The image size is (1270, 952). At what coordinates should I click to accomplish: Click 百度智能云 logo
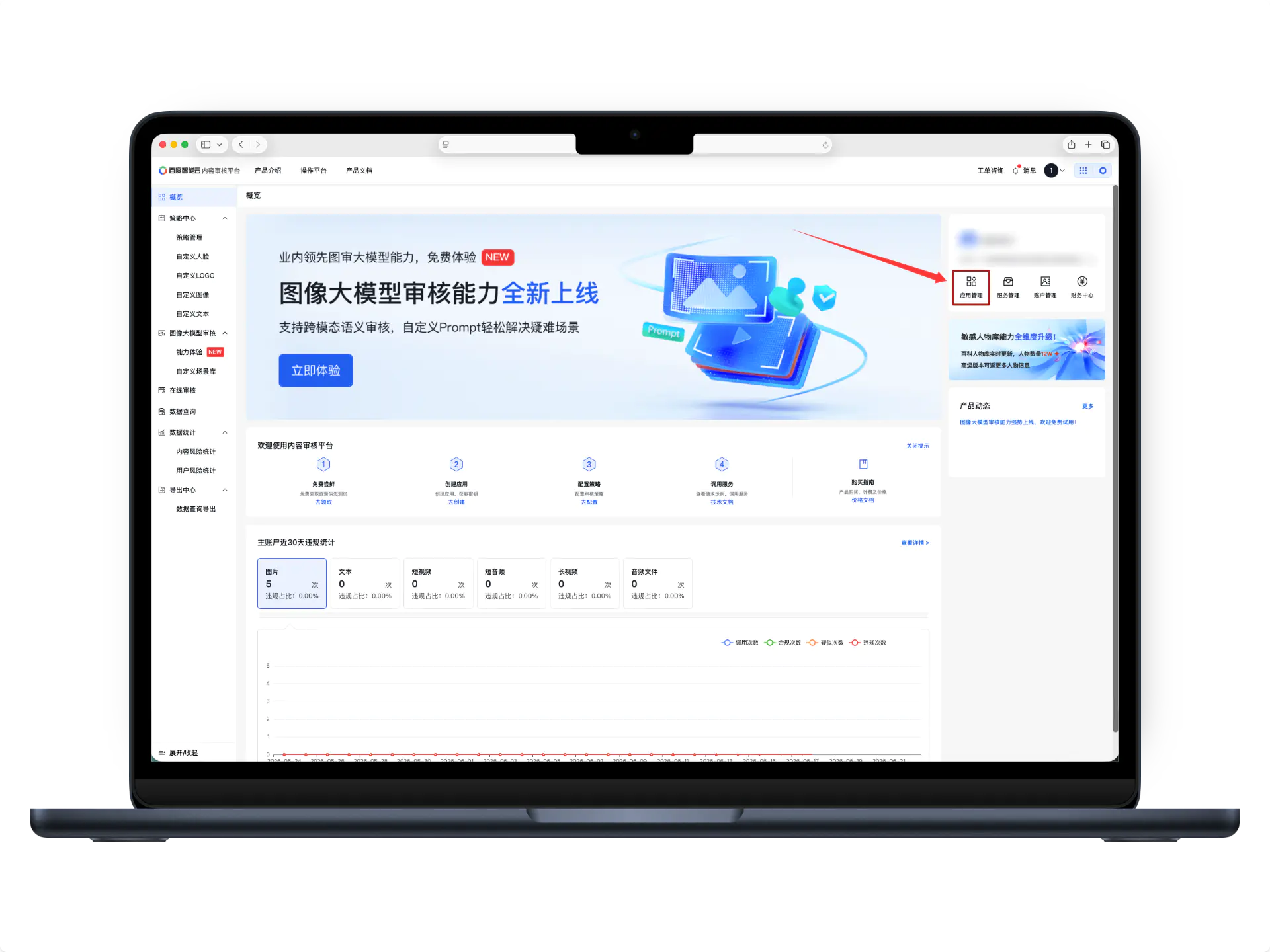[180, 171]
